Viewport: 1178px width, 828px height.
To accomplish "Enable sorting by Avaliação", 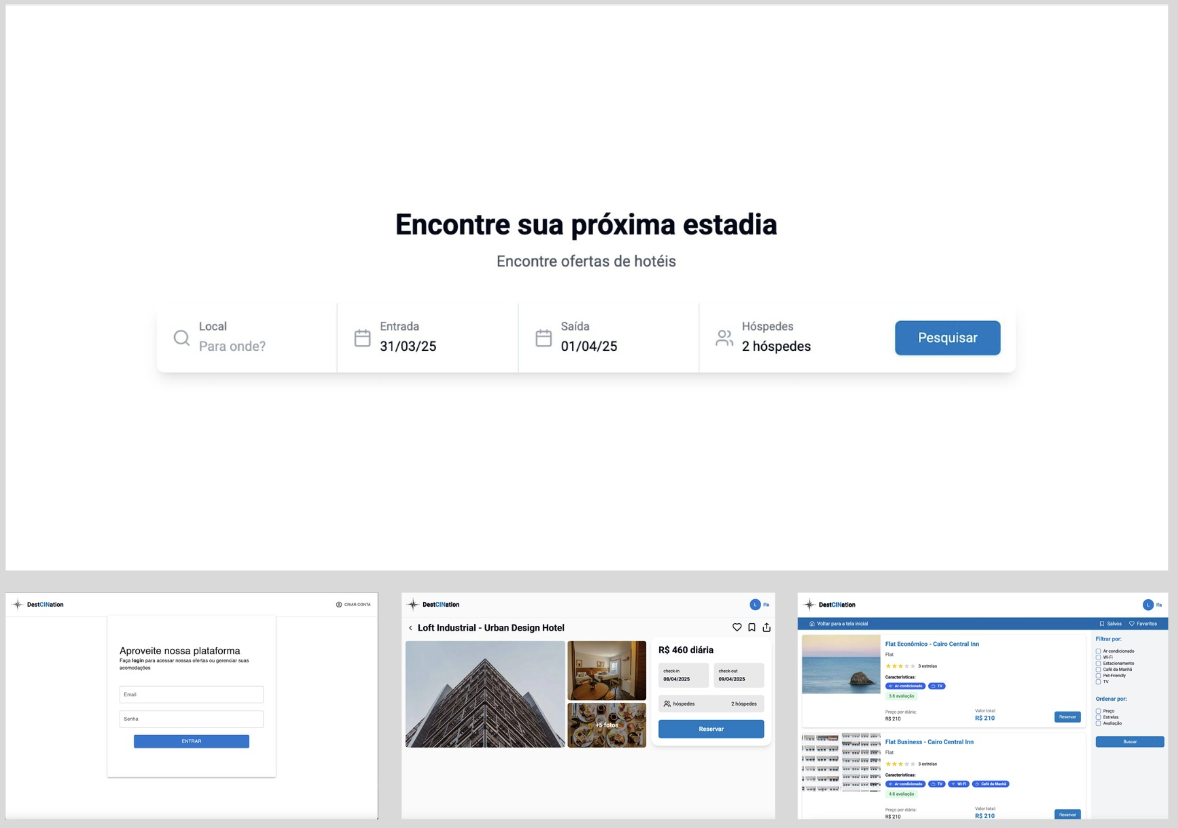I will 1098,723.
